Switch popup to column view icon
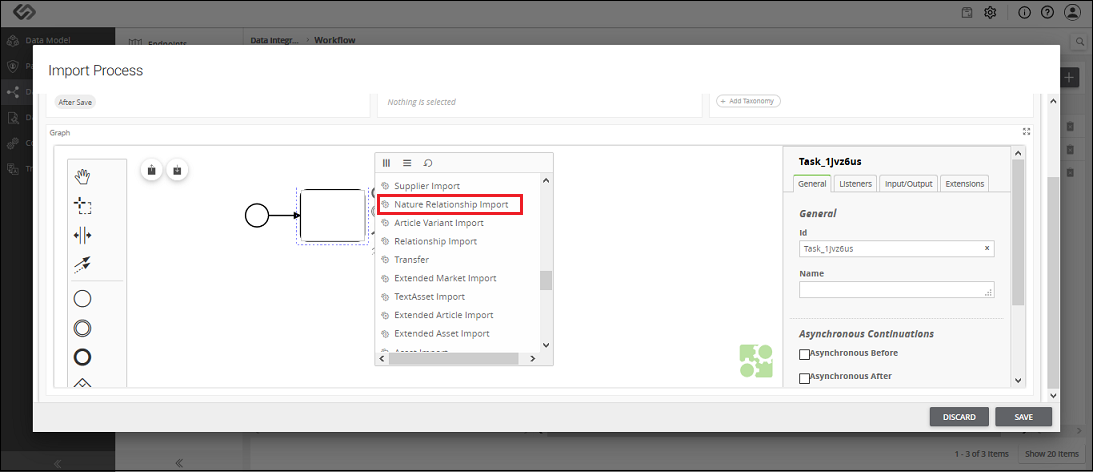Image resolution: width=1093 pixels, height=472 pixels. (386, 162)
